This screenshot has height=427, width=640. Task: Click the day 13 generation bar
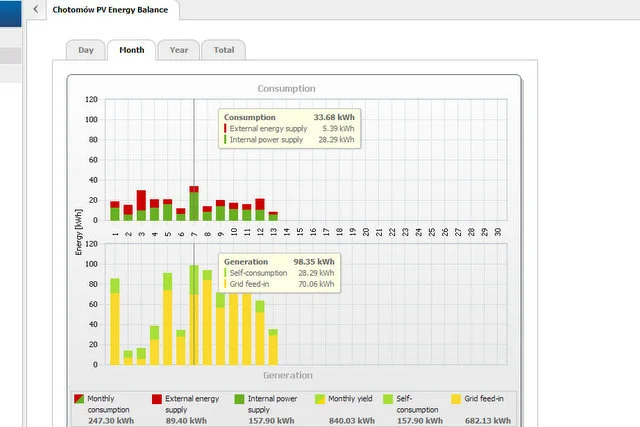(x=273, y=347)
